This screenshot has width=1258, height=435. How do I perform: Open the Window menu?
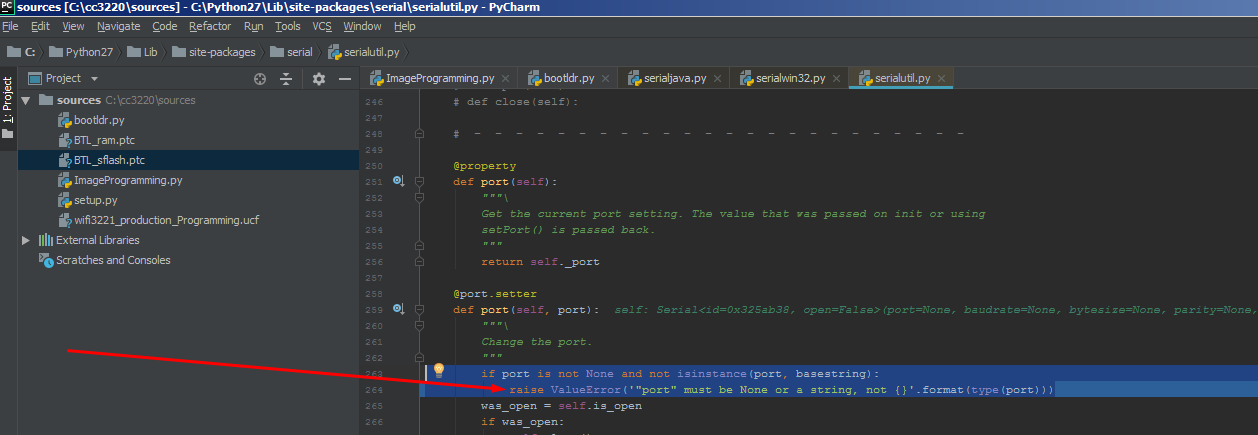tap(362, 26)
